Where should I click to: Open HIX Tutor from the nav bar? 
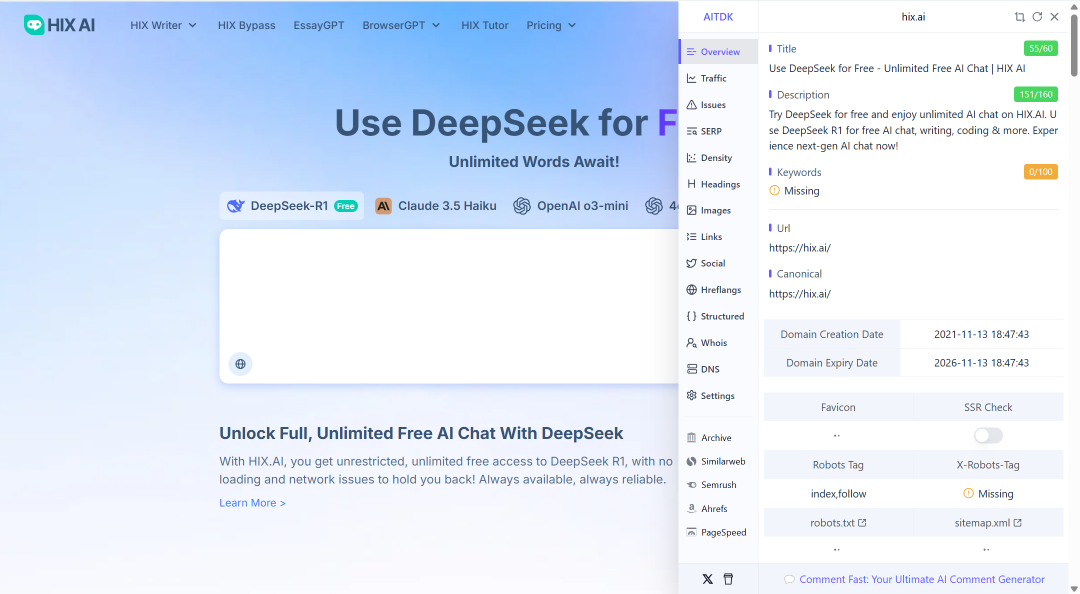(485, 25)
